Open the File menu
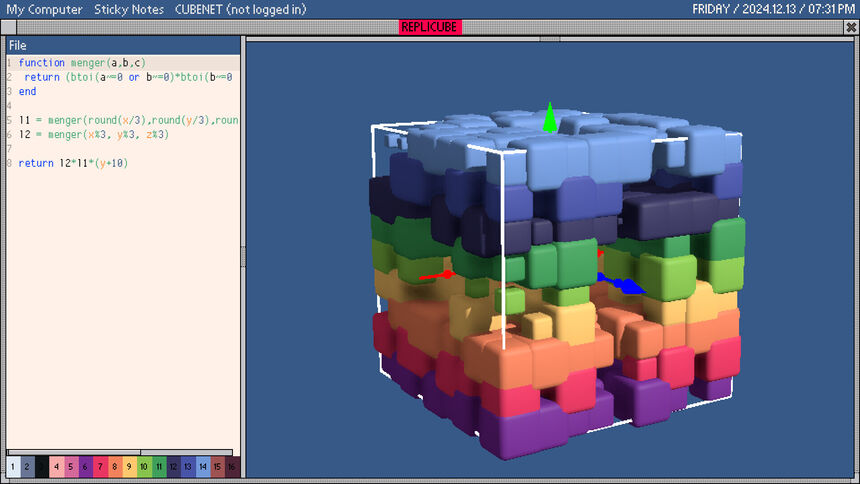860x484 pixels. [x=18, y=45]
